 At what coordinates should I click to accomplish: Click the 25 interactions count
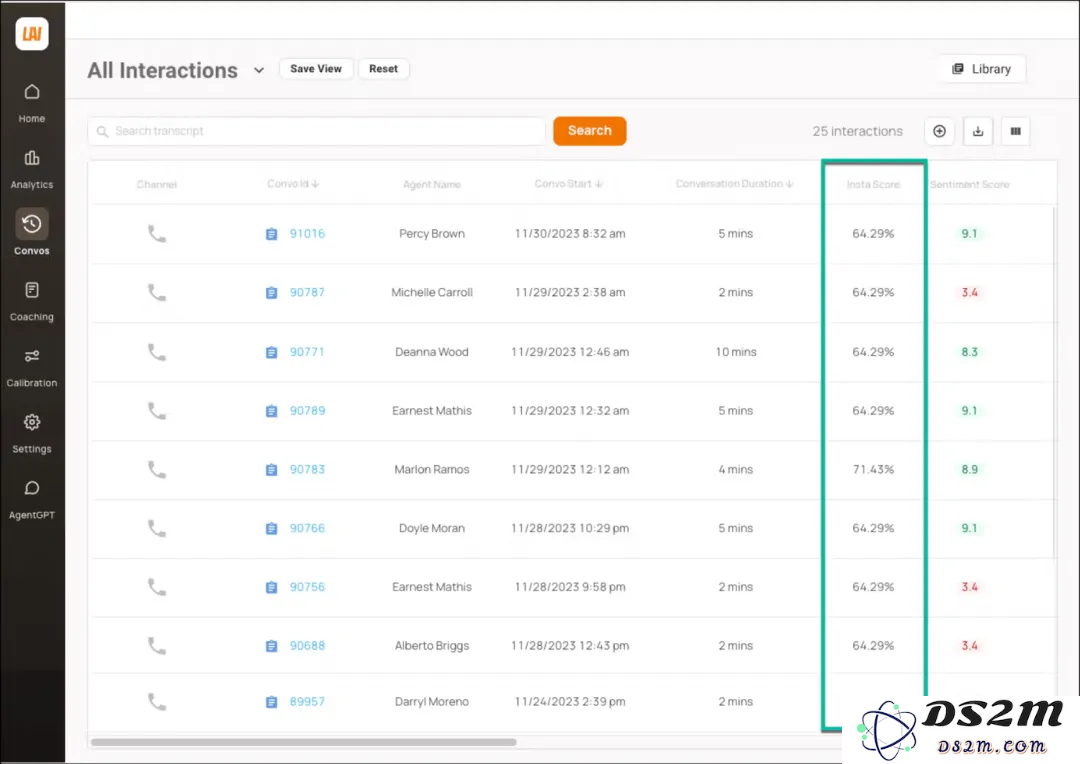858,131
